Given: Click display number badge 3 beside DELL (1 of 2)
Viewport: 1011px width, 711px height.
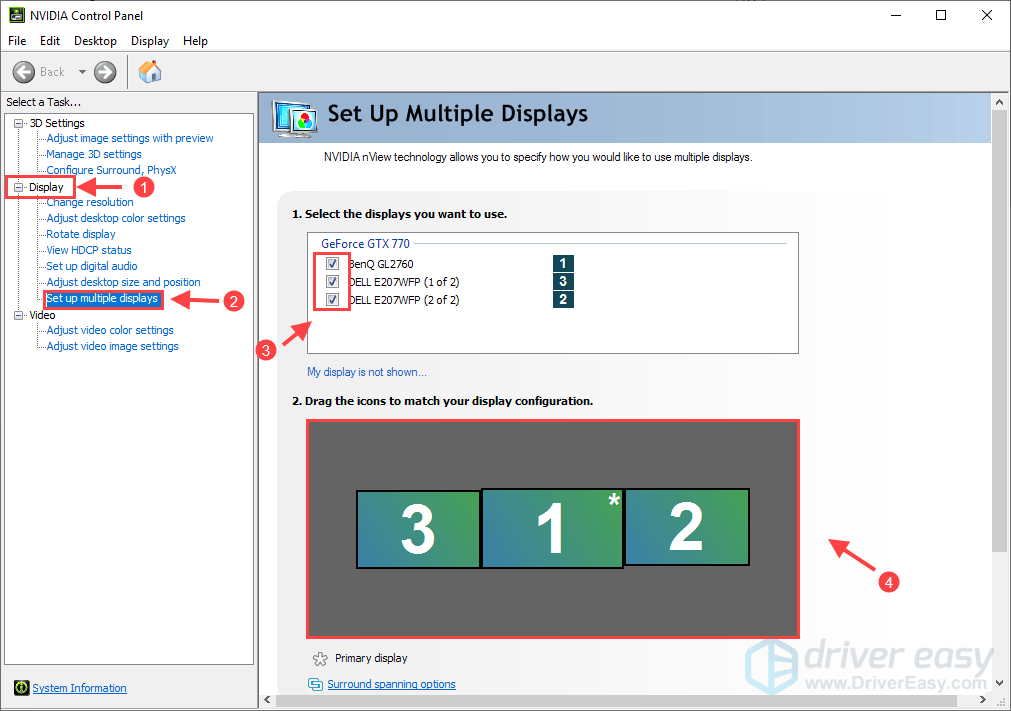Looking at the screenshot, I should point(563,281).
